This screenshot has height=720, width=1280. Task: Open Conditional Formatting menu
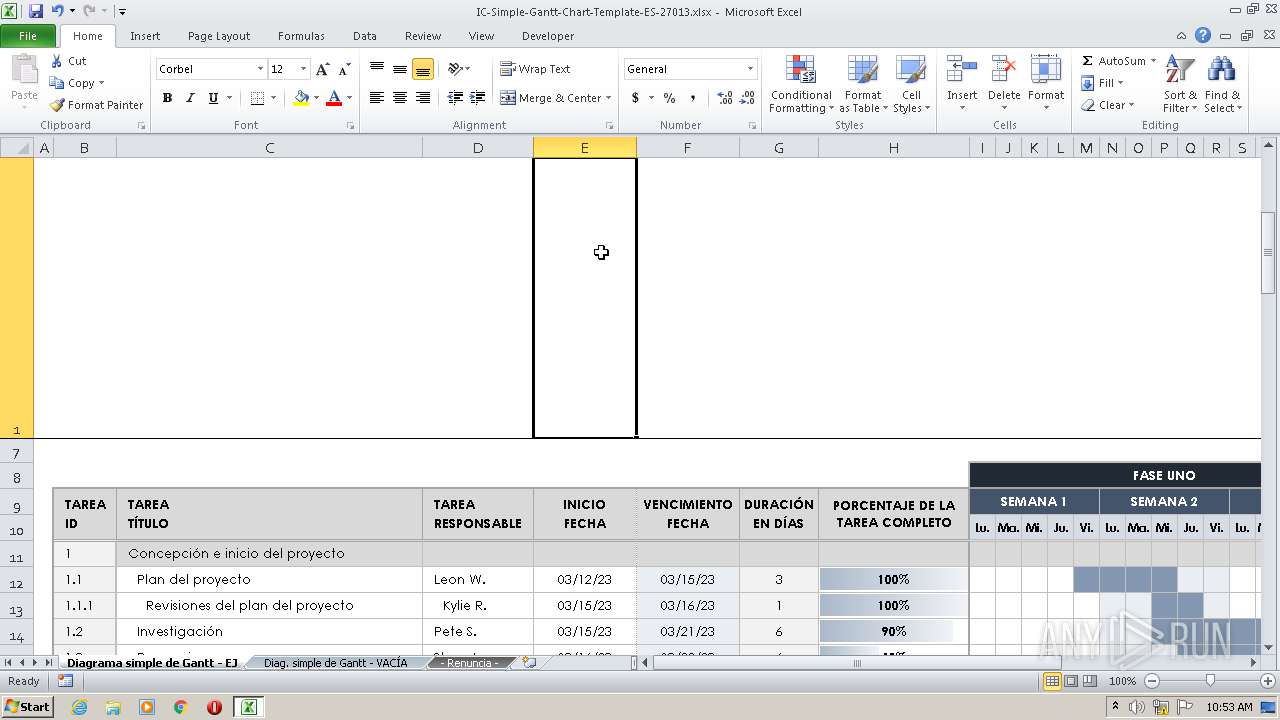tap(801, 84)
